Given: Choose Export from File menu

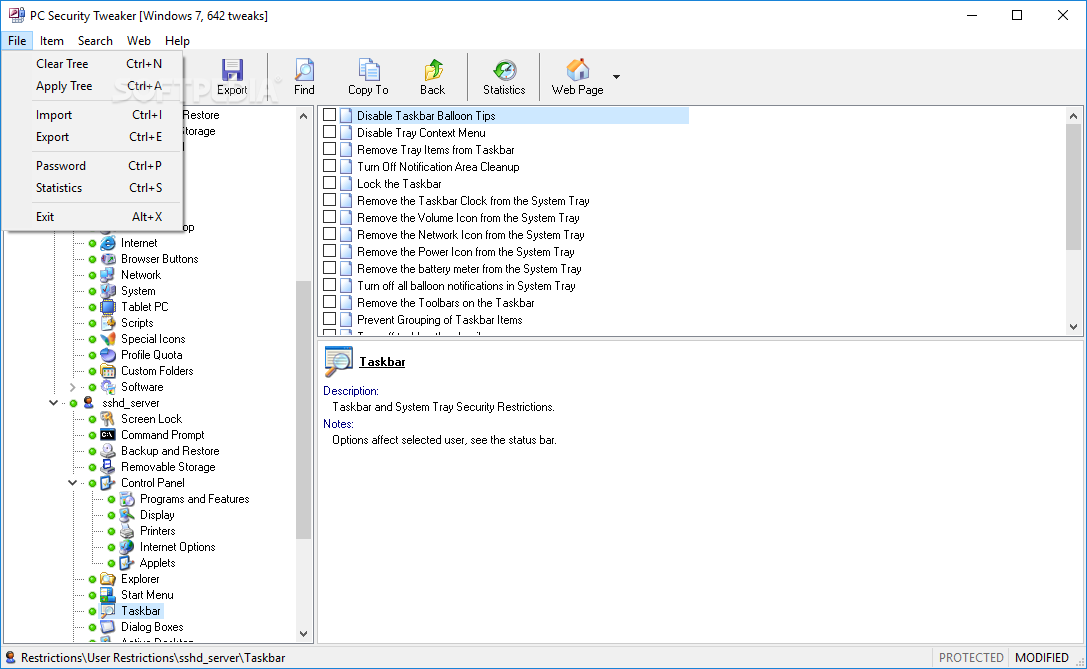Looking at the screenshot, I should [92, 137].
